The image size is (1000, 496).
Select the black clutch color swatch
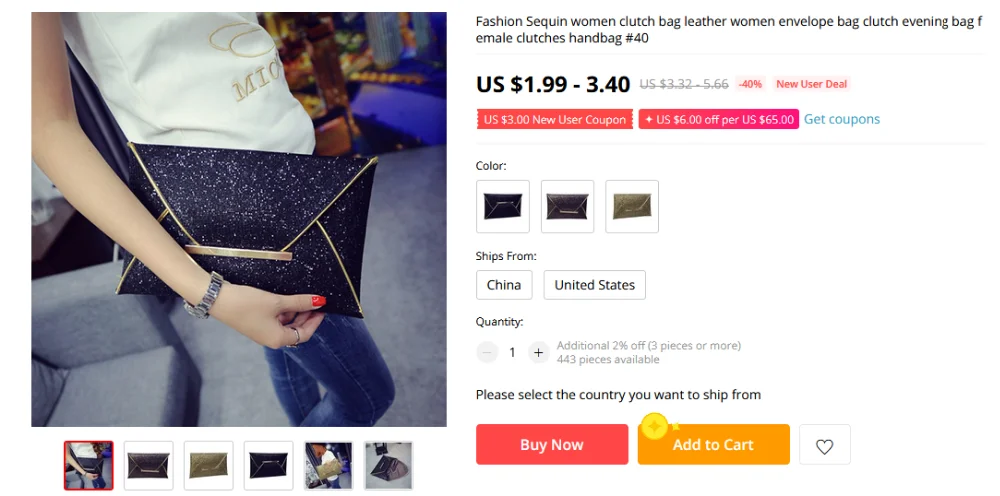pos(503,207)
